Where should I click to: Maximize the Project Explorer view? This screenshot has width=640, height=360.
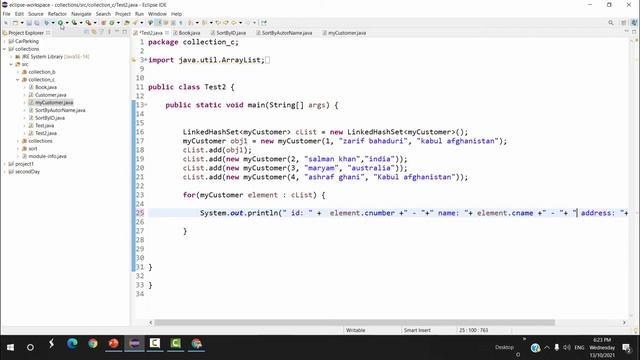[x=124, y=32]
